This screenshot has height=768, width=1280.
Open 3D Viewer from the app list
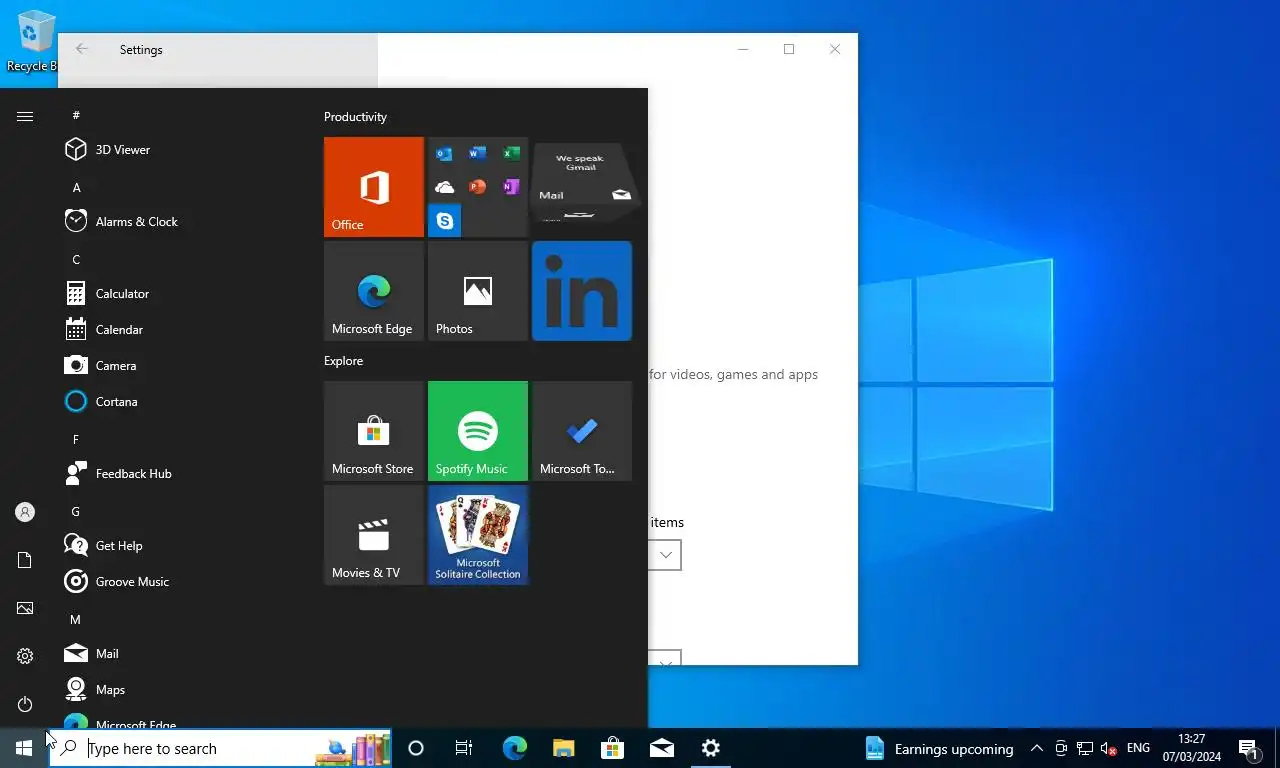180,150
